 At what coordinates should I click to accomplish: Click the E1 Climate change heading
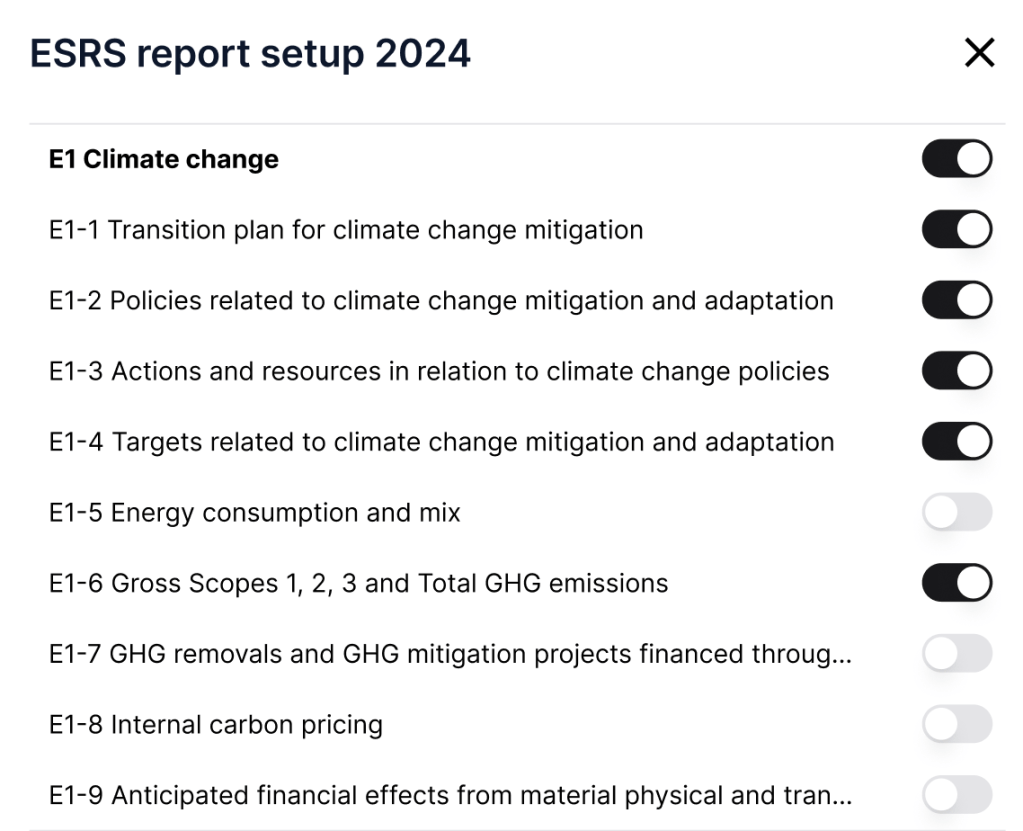[164, 159]
